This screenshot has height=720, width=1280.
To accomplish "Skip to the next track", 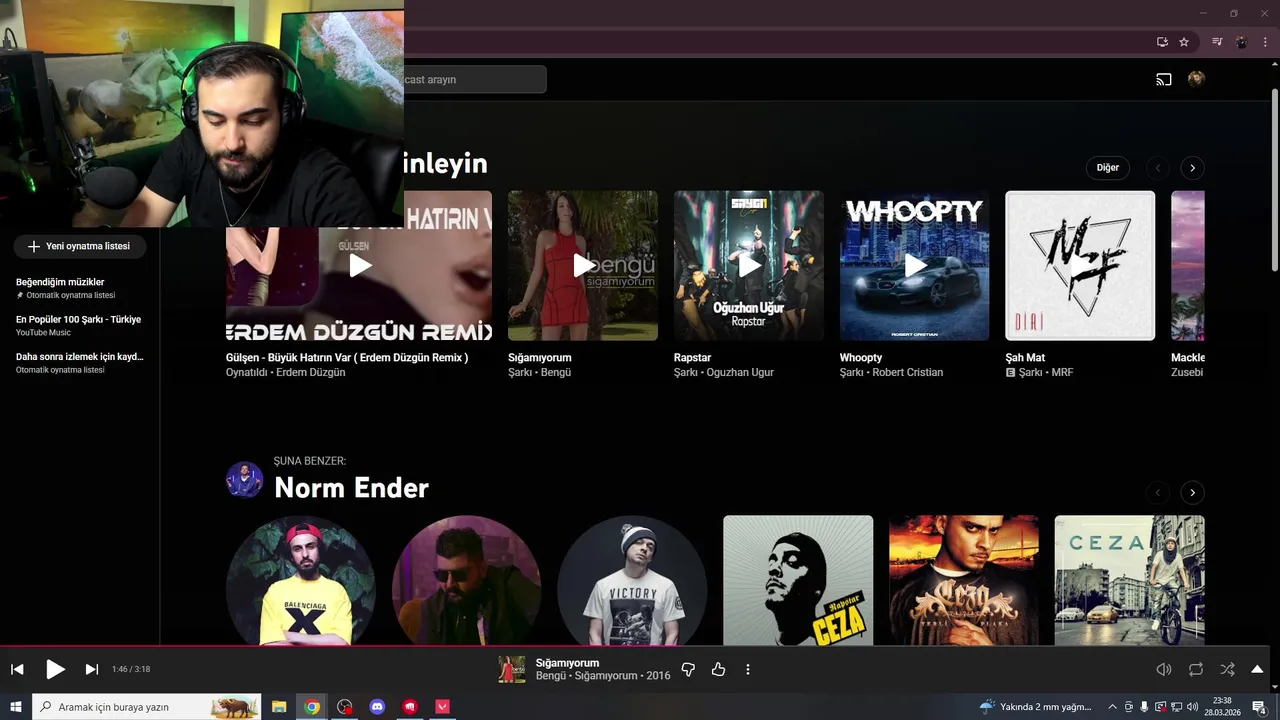I will (92, 669).
